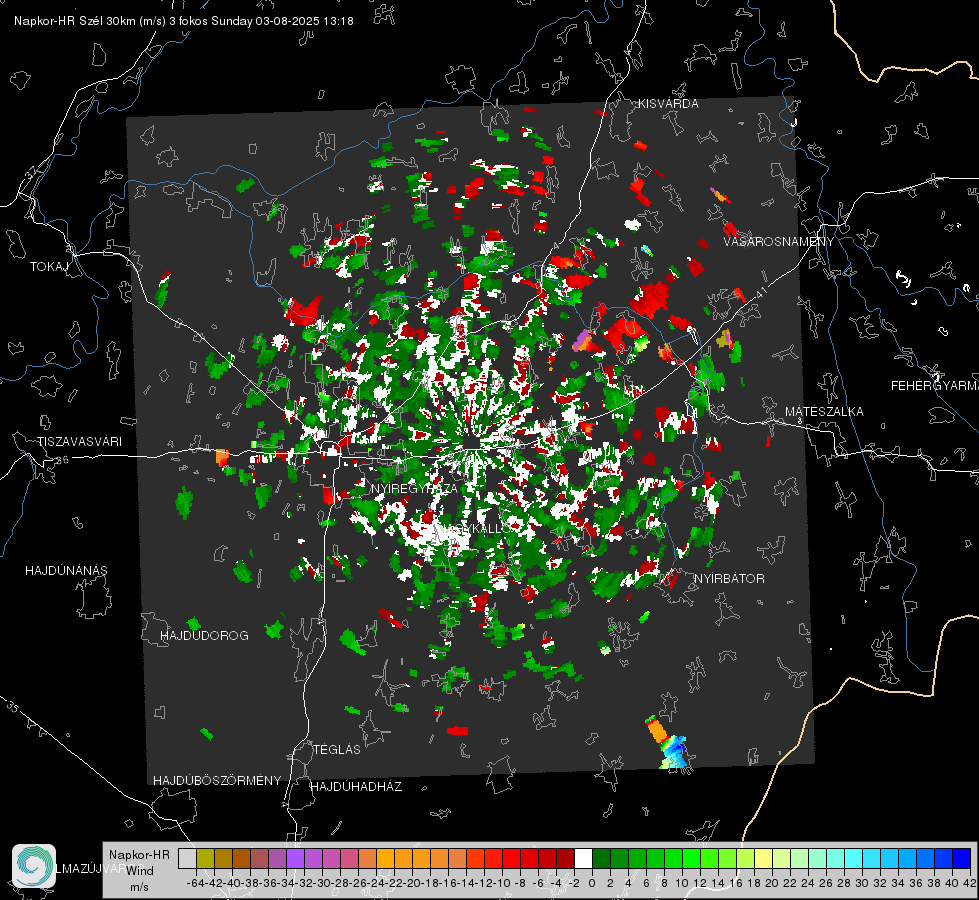Image resolution: width=979 pixels, height=900 pixels.
Task: Click the -24 value on legend scale
Action: (x=376, y=883)
